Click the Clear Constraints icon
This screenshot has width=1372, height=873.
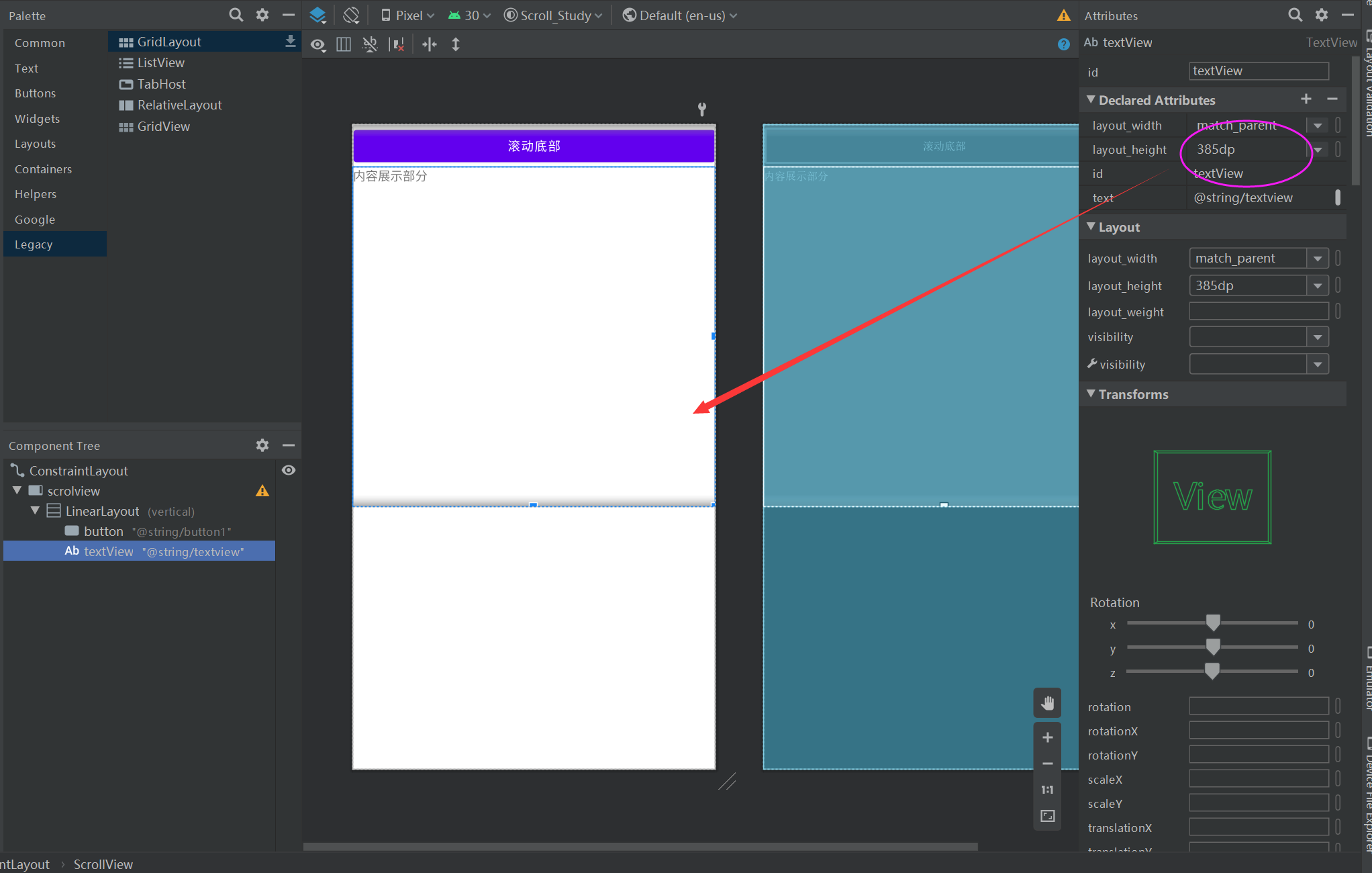[397, 45]
